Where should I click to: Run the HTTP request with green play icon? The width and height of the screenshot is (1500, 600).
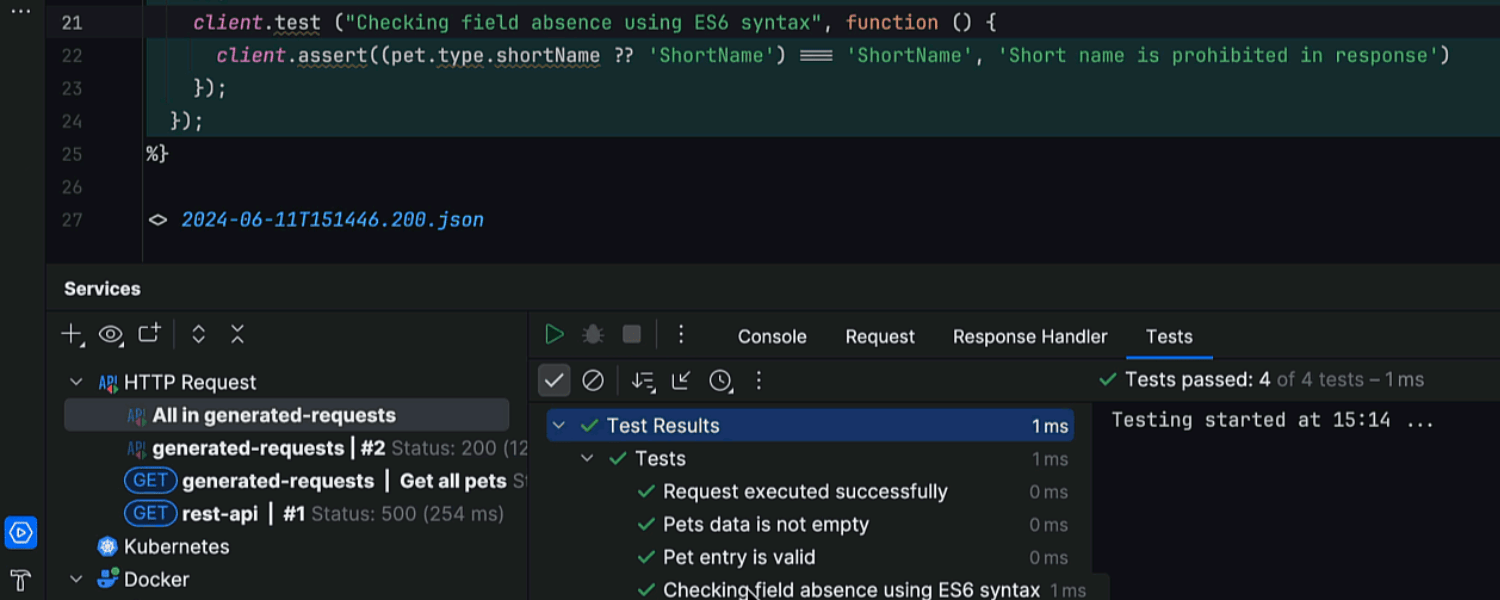click(554, 335)
